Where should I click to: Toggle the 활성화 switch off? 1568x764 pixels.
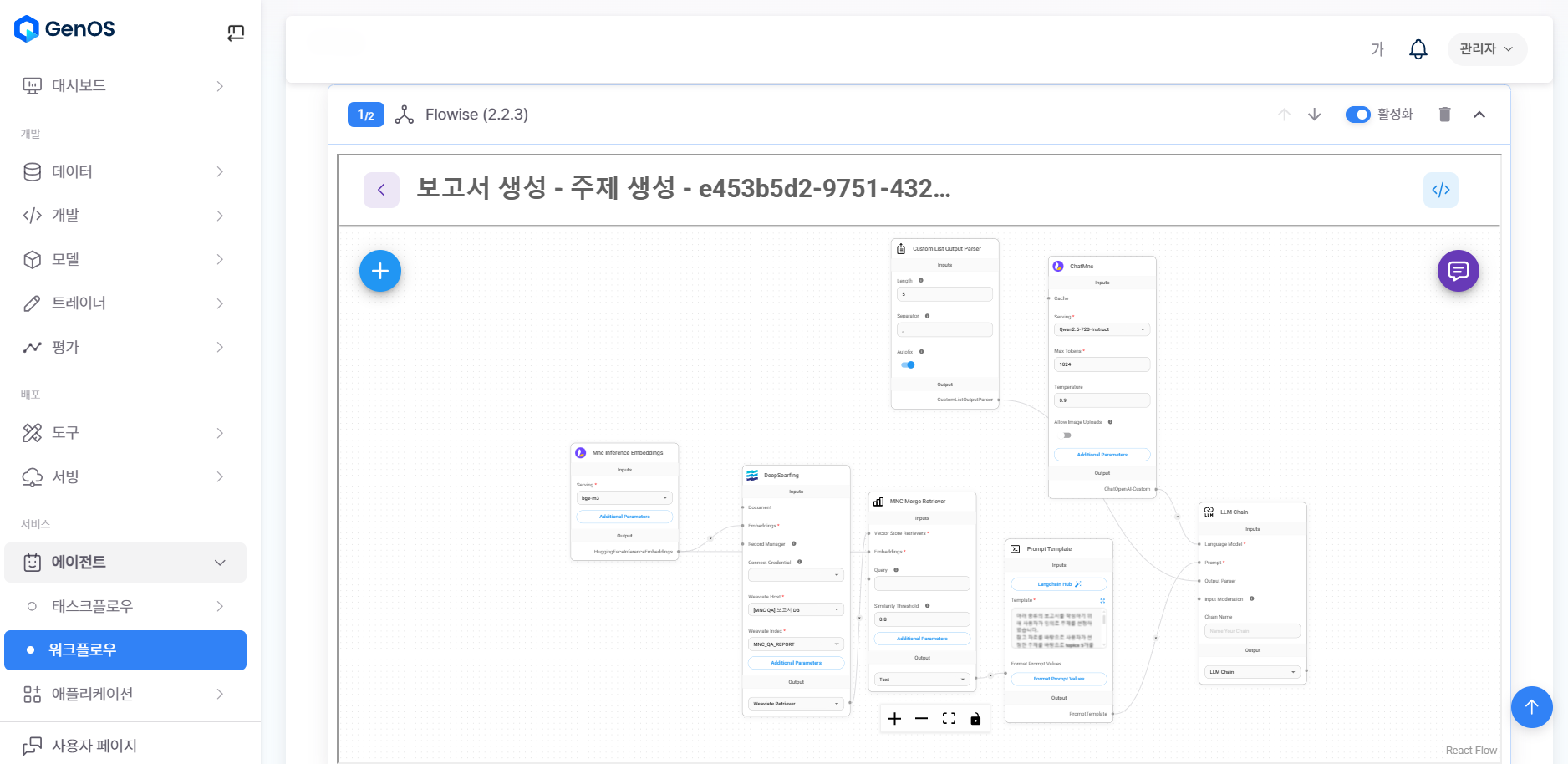(1357, 115)
